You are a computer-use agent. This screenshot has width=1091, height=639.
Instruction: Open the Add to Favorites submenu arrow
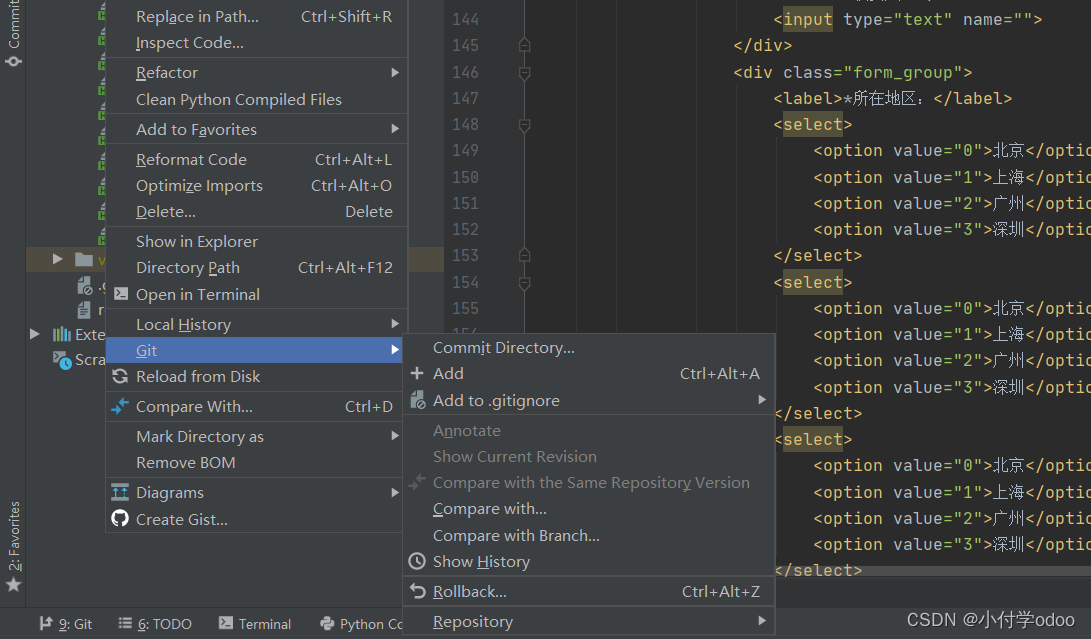[395, 129]
